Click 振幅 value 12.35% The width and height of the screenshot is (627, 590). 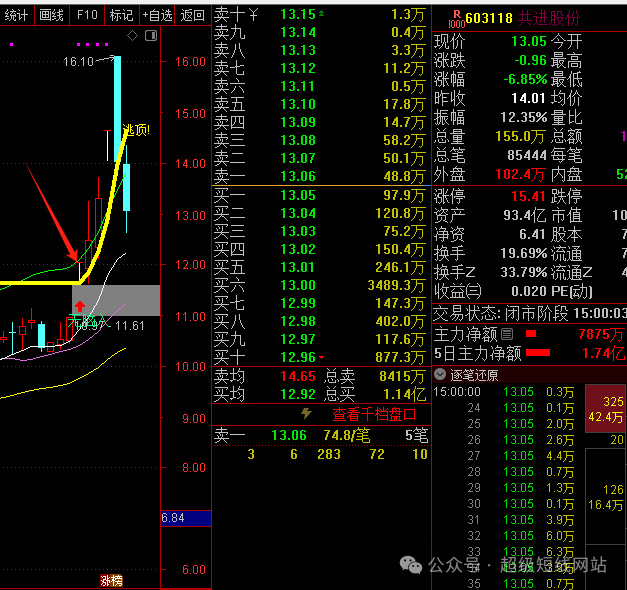[x=523, y=117]
